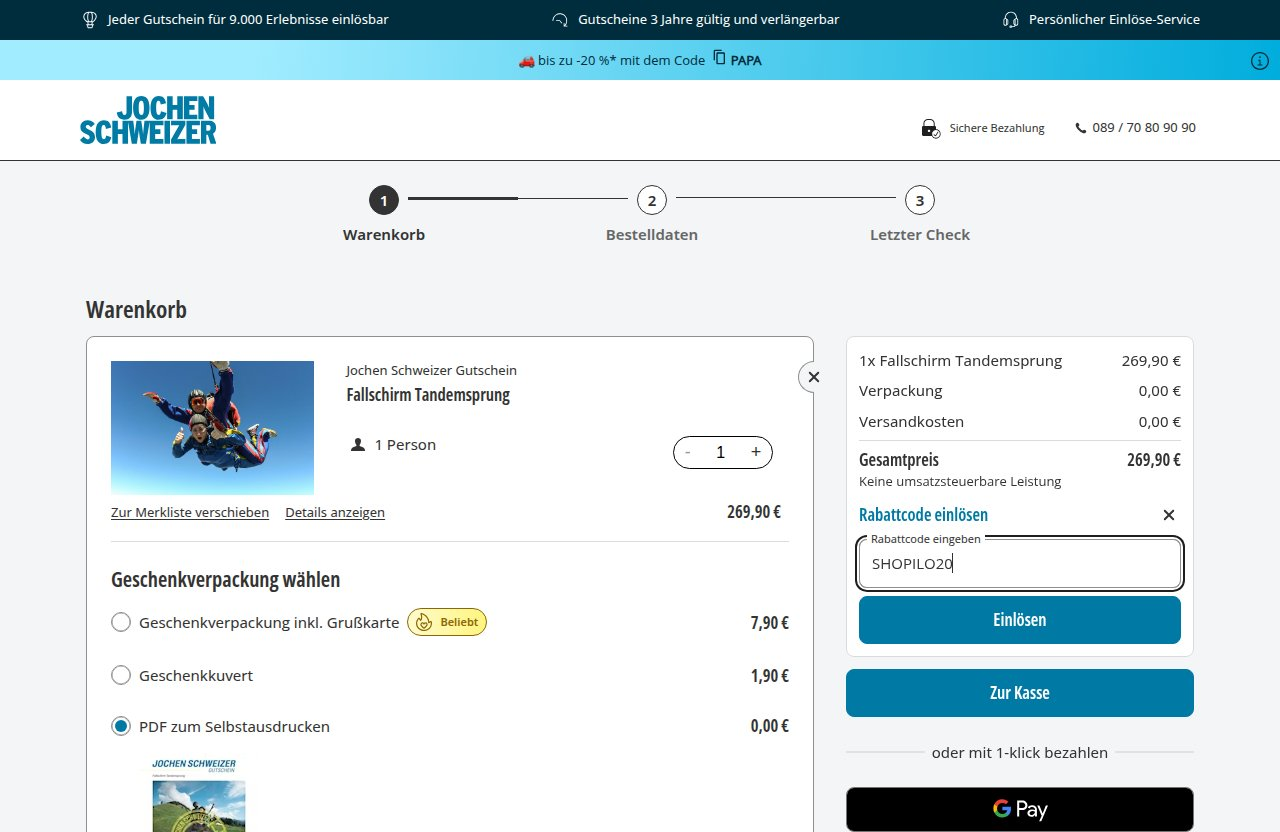The height and width of the screenshot is (832, 1280).
Task: Click the oder mit 1-klick bezahlen text
Action: [x=1020, y=753]
